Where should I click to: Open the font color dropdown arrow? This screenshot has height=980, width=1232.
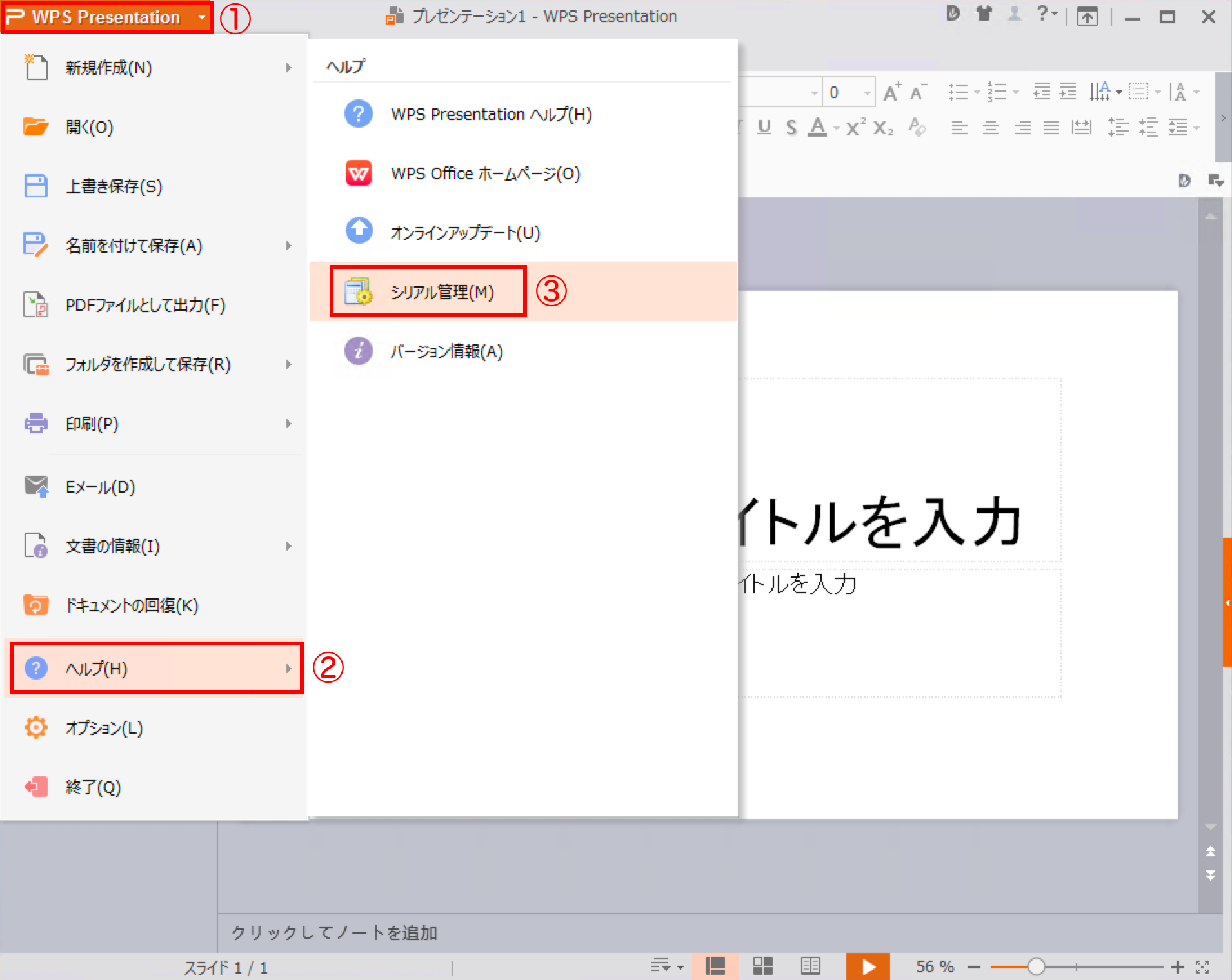click(x=836, y=128)
